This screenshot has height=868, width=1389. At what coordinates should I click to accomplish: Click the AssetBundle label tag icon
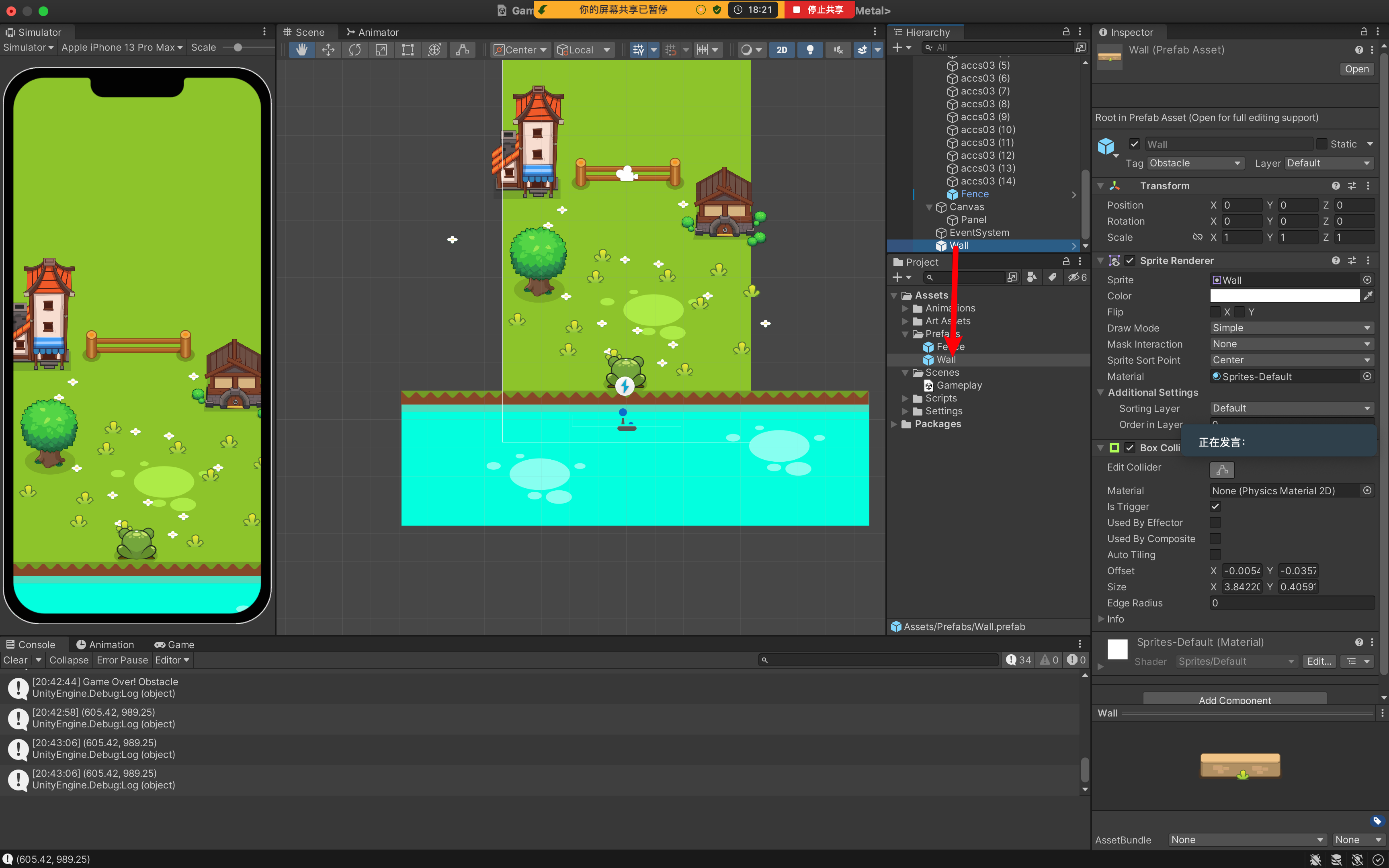click(x=1377, y=821)
